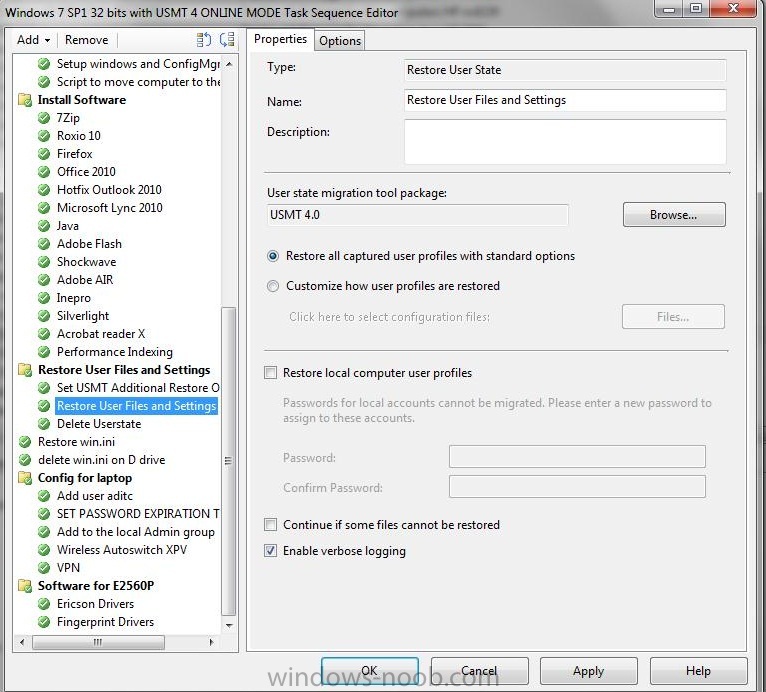
Task: Click green check icon beside Roxio 10
Action: pyautogui.click(x=44, y=136)
